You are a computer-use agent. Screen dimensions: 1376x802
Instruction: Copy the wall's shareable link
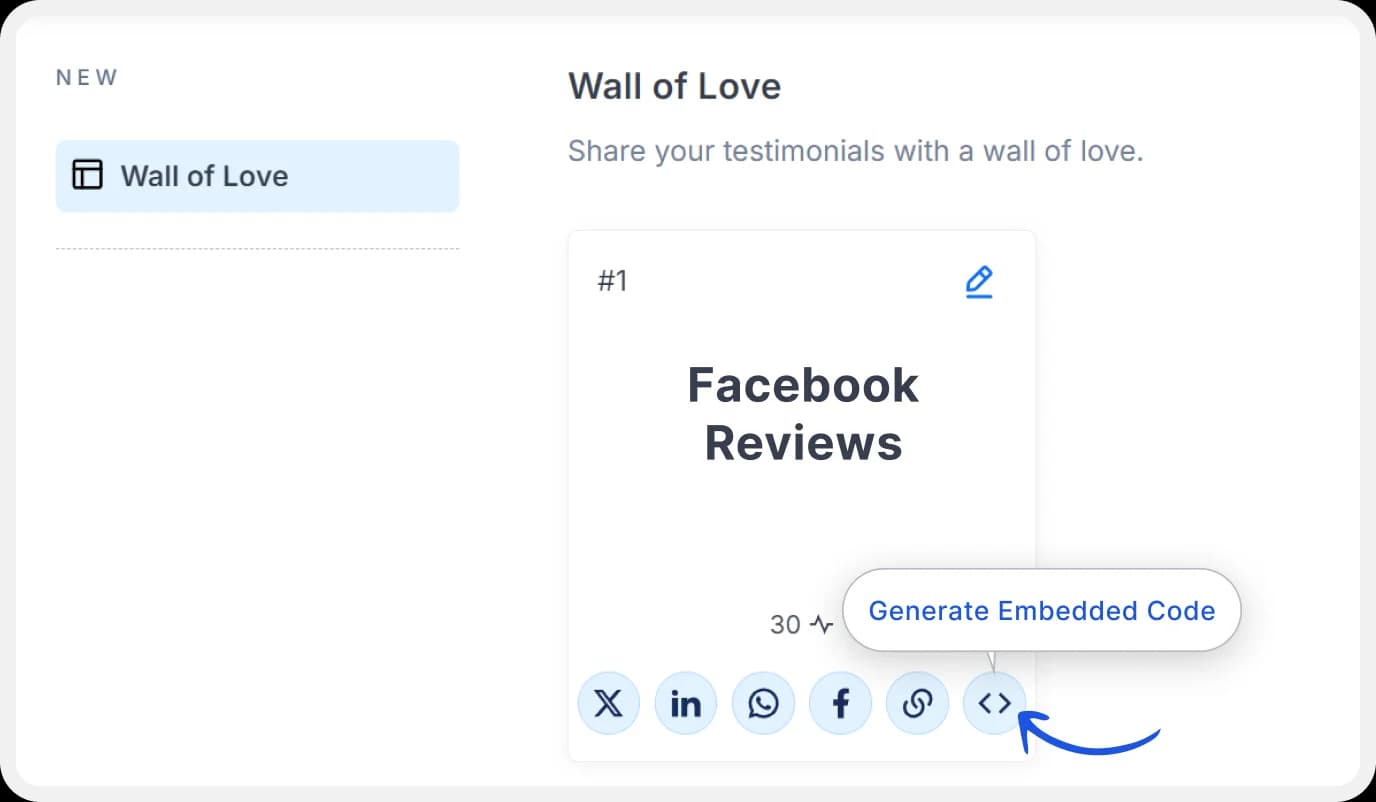coord(917,703)
